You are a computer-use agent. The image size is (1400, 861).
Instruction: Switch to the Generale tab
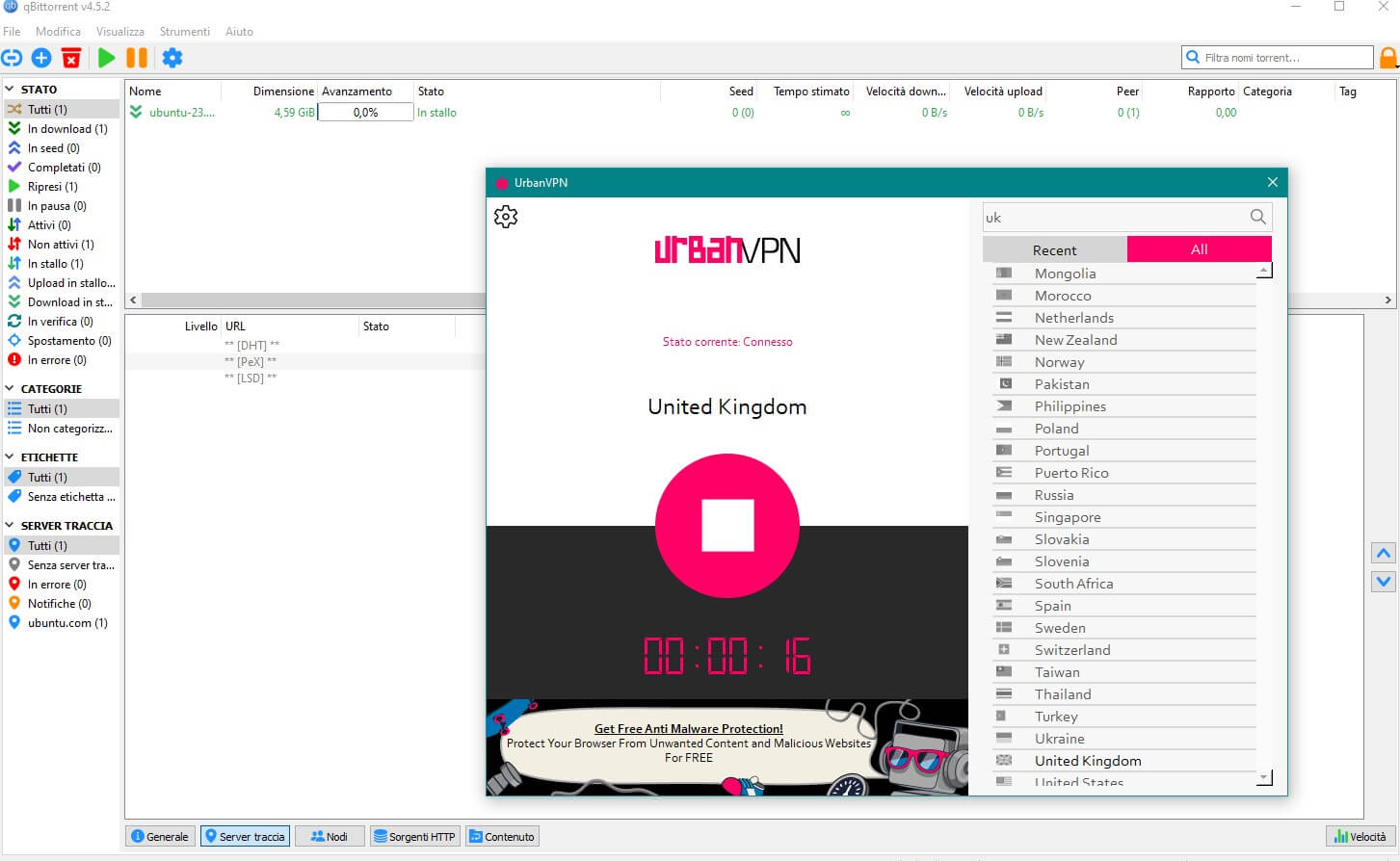click(x=160, y=836)
